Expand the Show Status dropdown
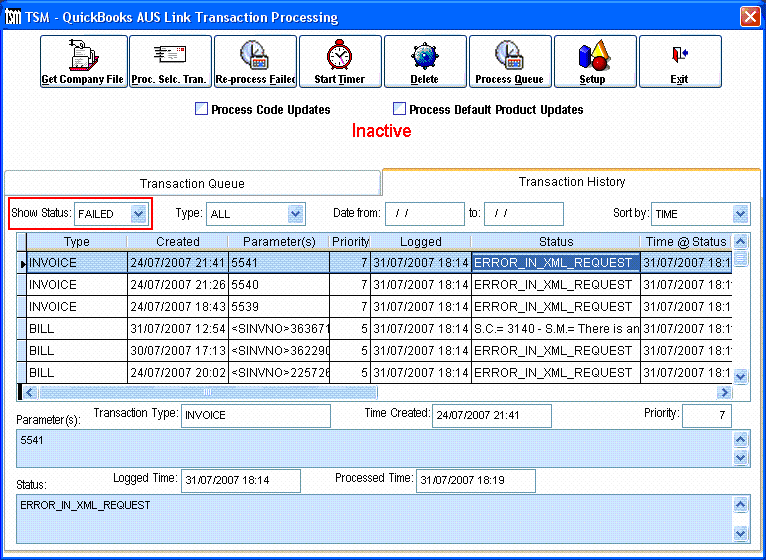The height and width of the screenshot is (560, 766). coord(139,213)
